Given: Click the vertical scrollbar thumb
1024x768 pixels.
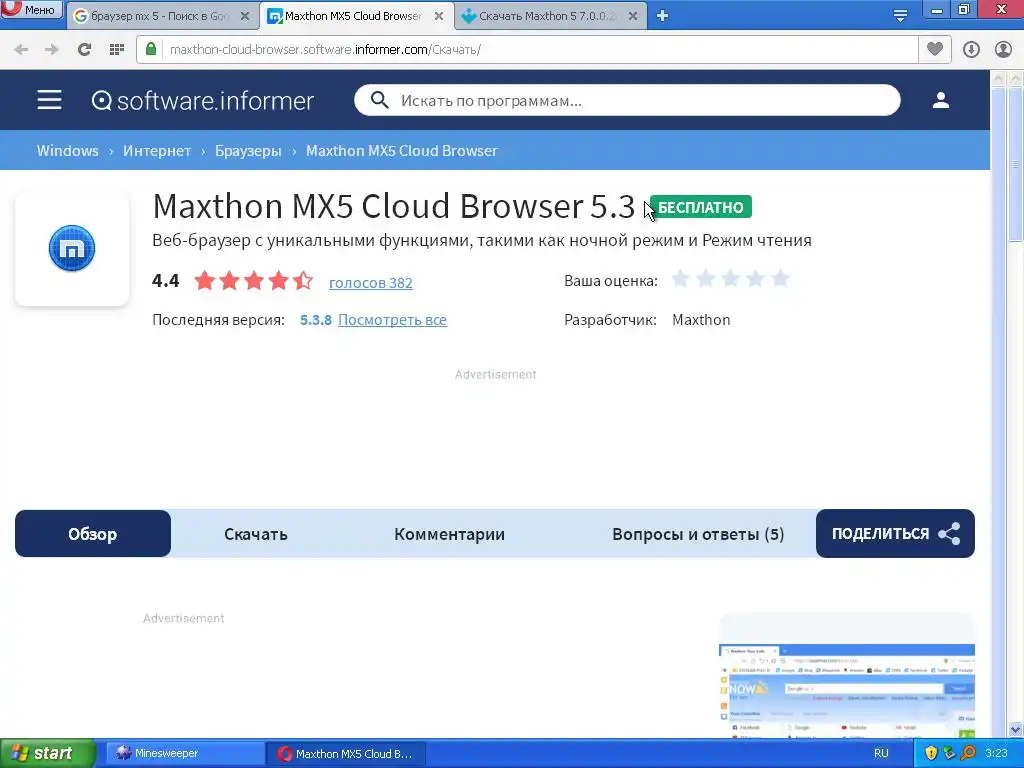Looking at the screenshot, I should pos(1016,164).
